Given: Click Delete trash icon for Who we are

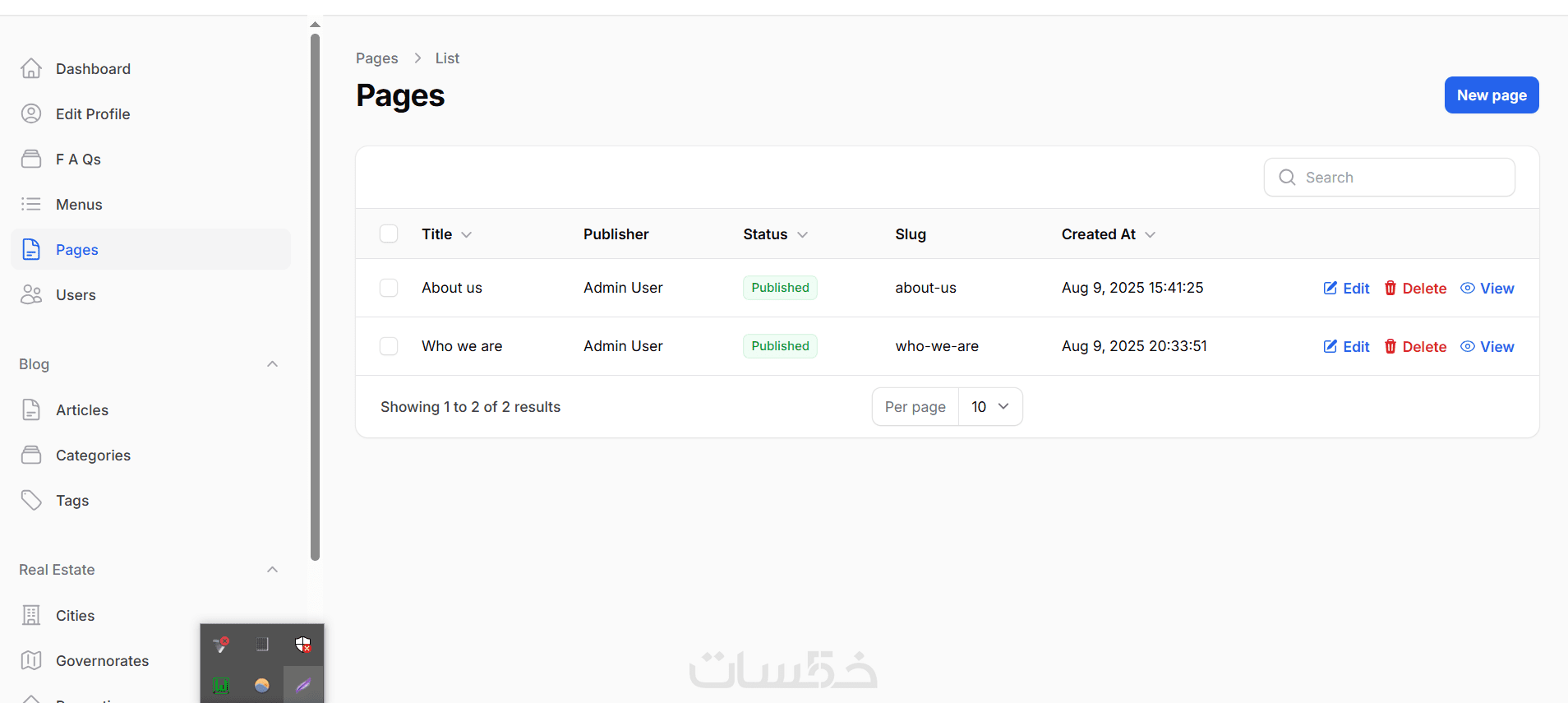Looking at the screenshot, I should click(1390, 347).
